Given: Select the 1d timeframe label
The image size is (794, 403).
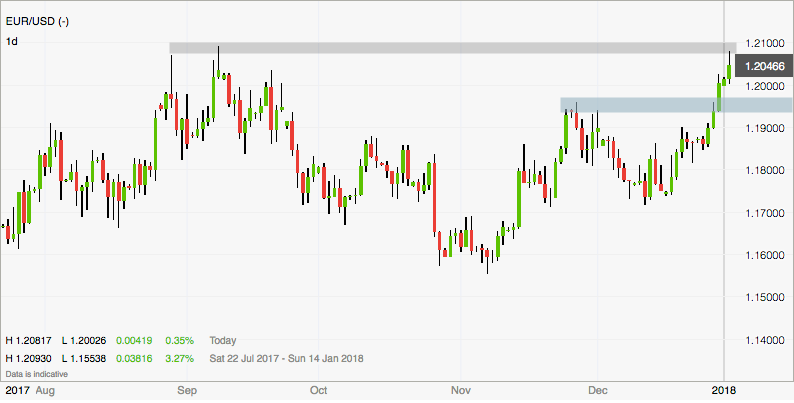Looking at the screenshot, I should pyautogui.click(x=11, y=42).
